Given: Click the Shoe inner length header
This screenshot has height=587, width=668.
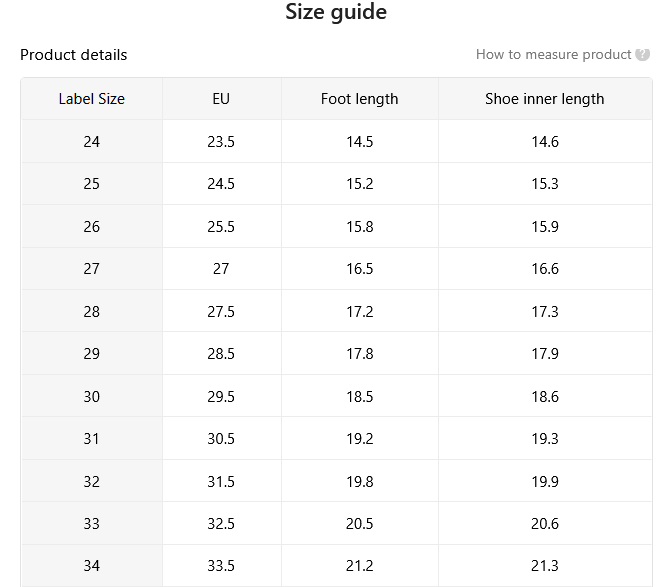Looking at the screenshot, I should pos(545,99).
